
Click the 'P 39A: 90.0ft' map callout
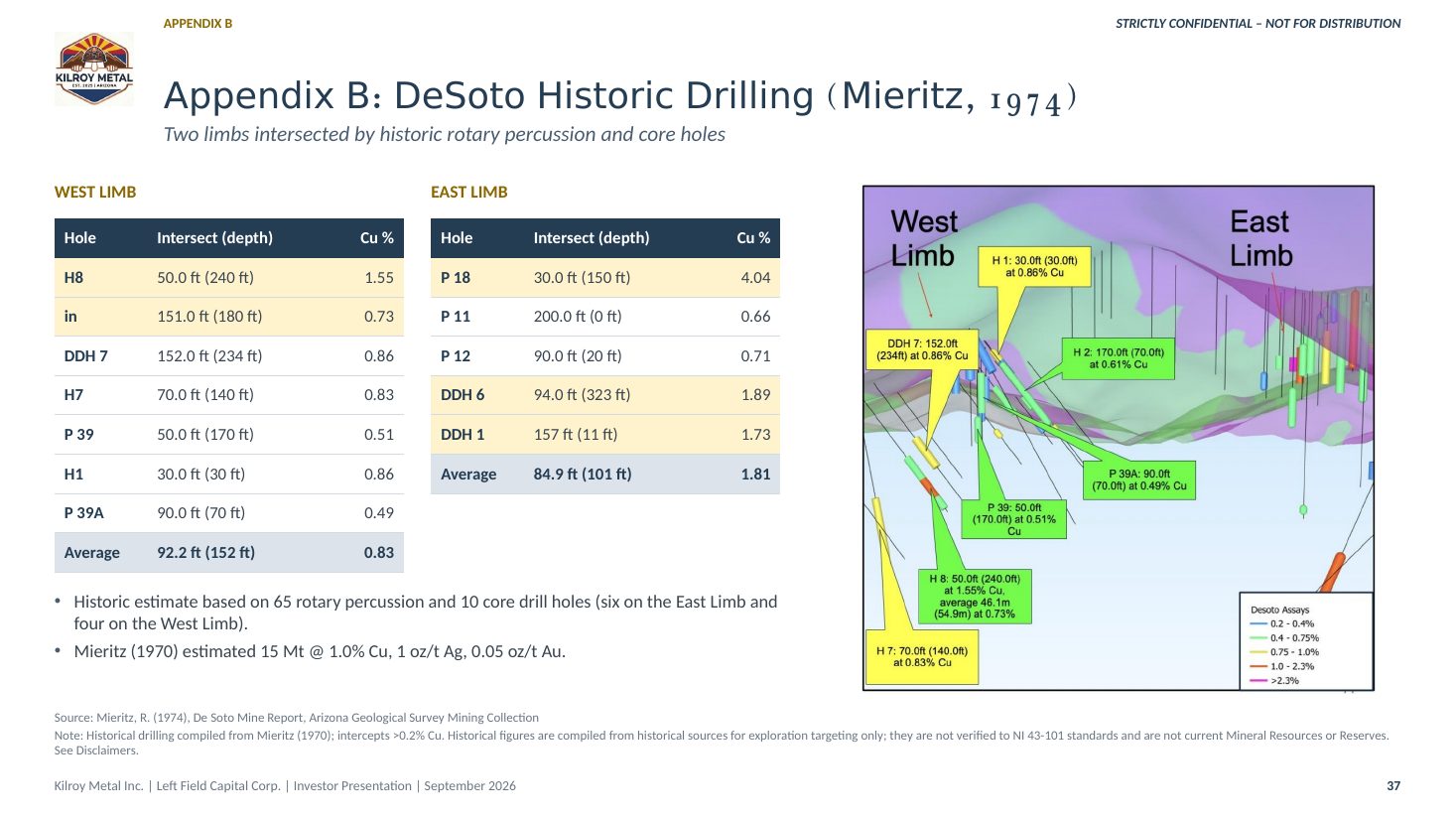coord(1138,480)
